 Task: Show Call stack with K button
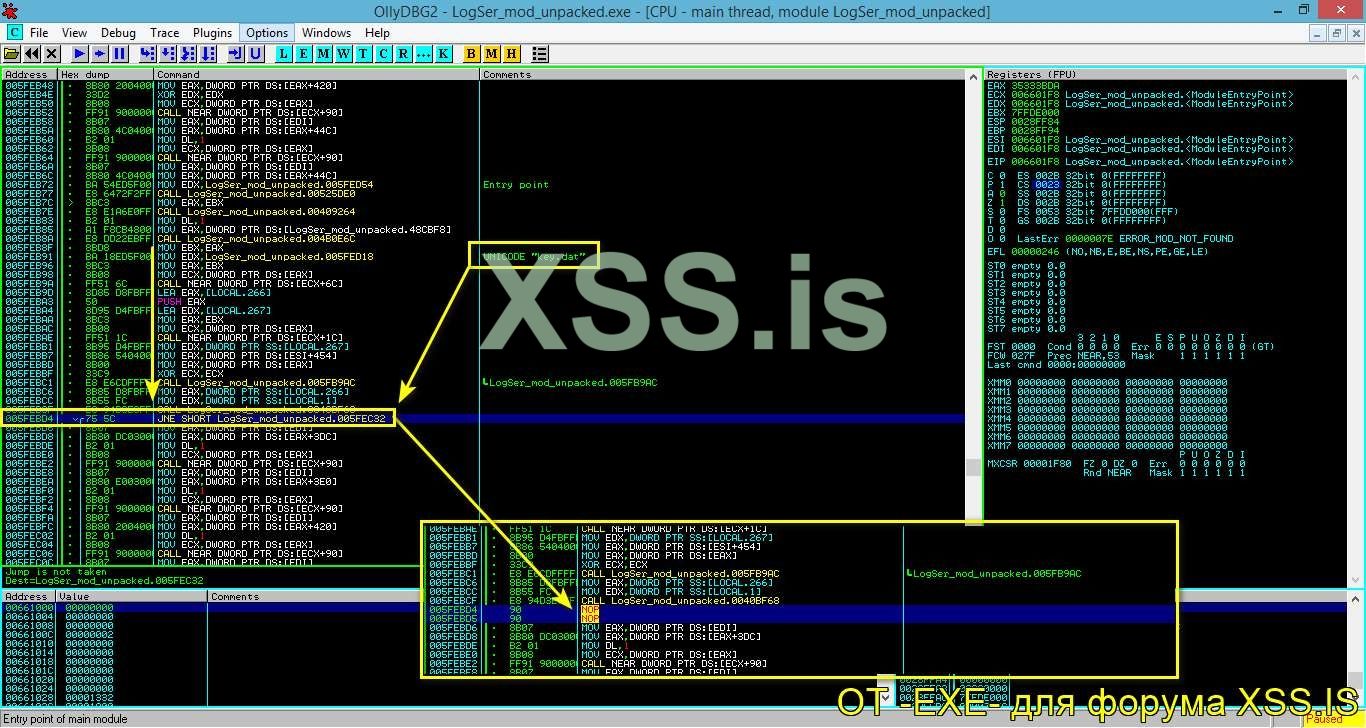[x=443, y=54]
